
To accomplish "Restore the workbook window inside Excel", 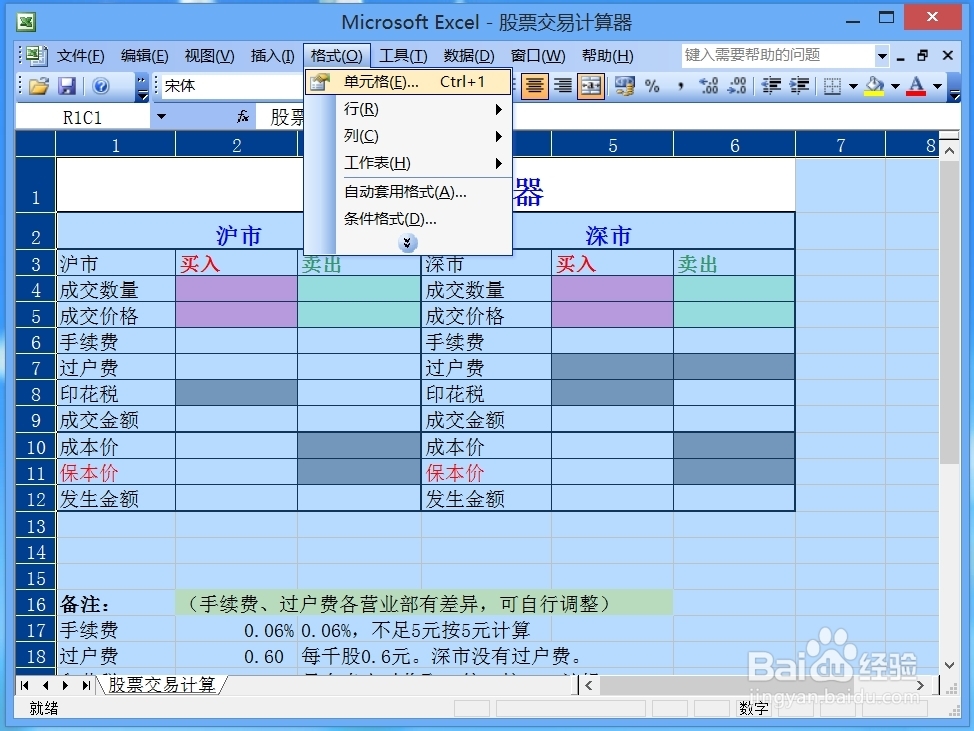I will (x=922, y=55).
